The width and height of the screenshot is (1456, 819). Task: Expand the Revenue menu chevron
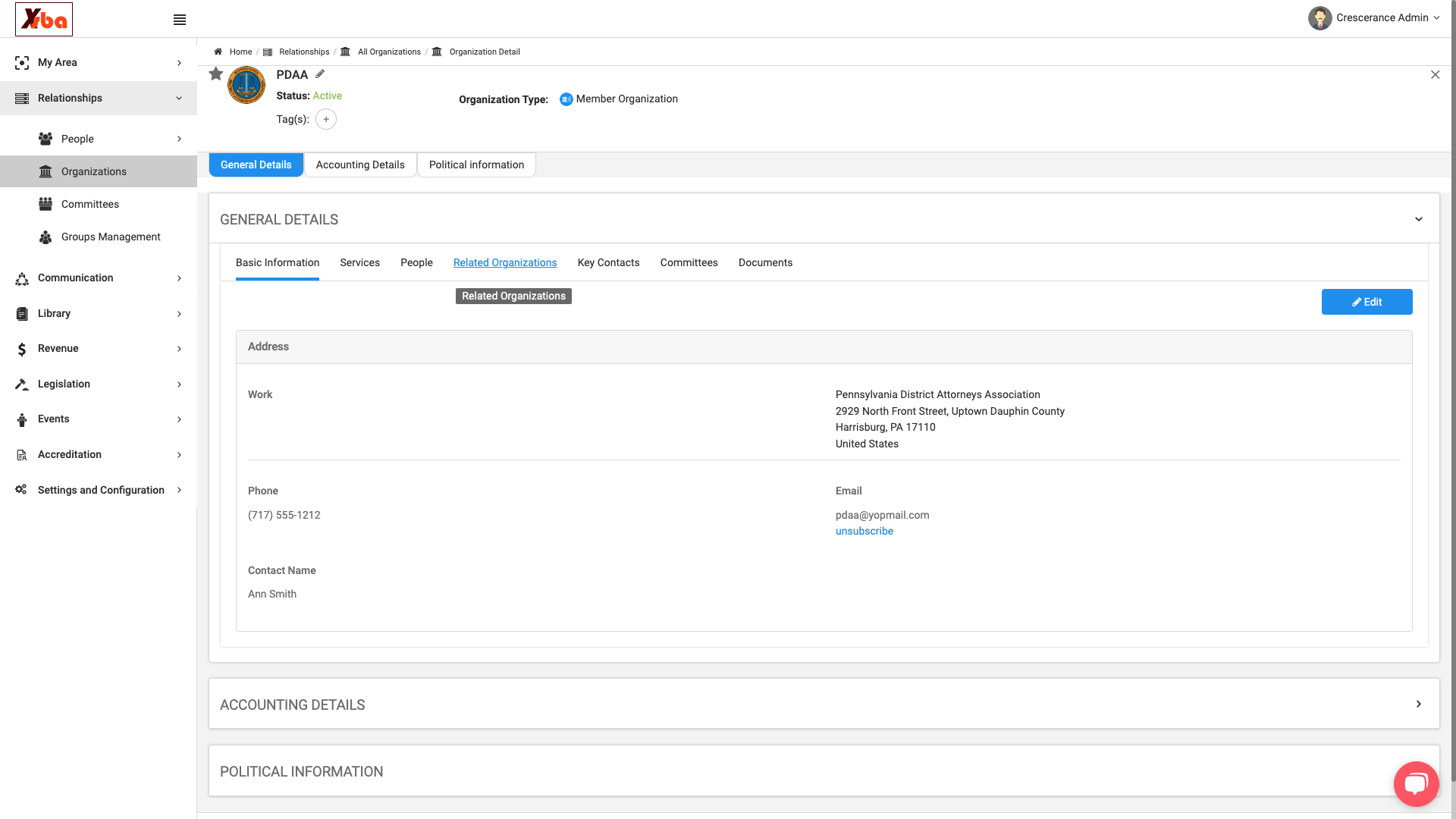tap(180, 349)
